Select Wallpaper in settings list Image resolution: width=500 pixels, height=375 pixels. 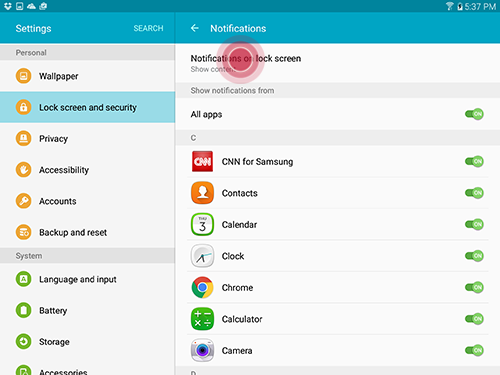point(87,76)
